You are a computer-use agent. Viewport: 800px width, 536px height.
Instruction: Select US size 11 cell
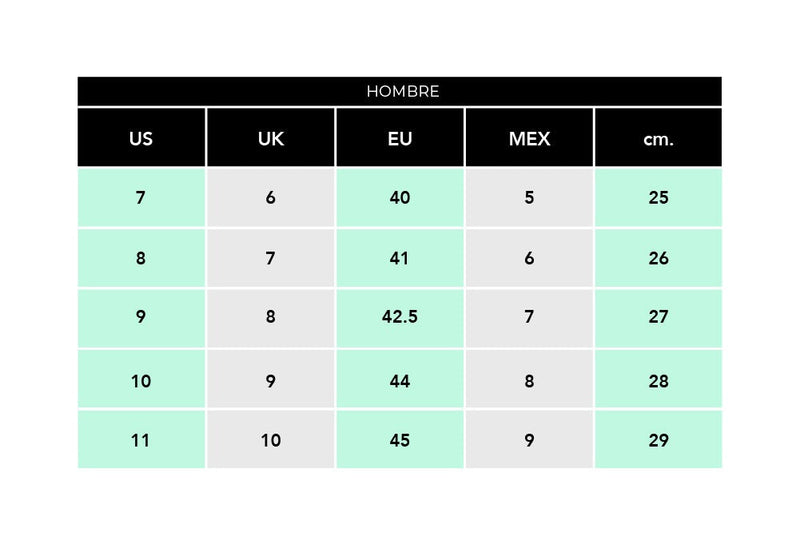click(x=141, y=439)
